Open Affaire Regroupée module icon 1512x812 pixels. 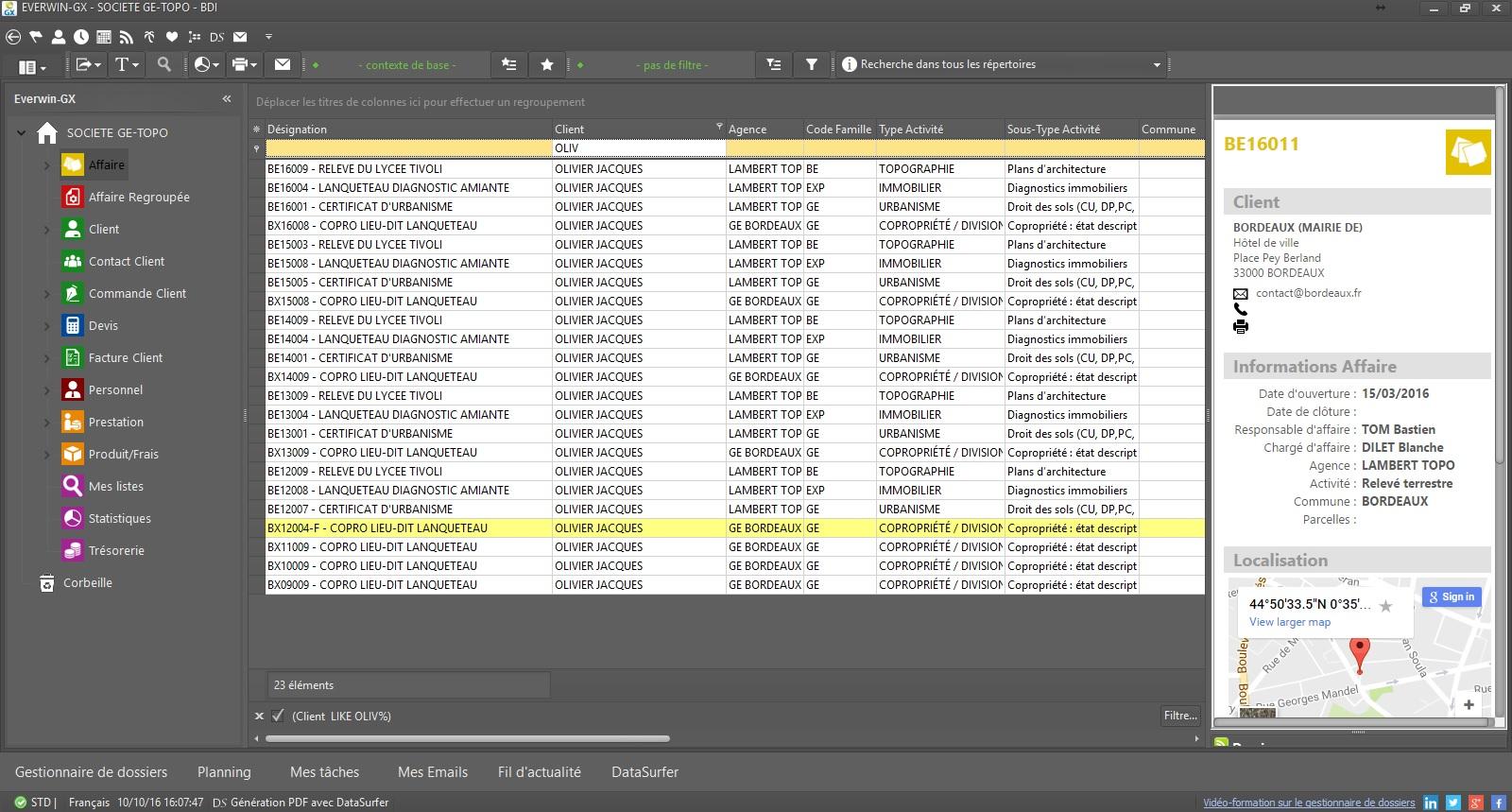coord(73,197)
